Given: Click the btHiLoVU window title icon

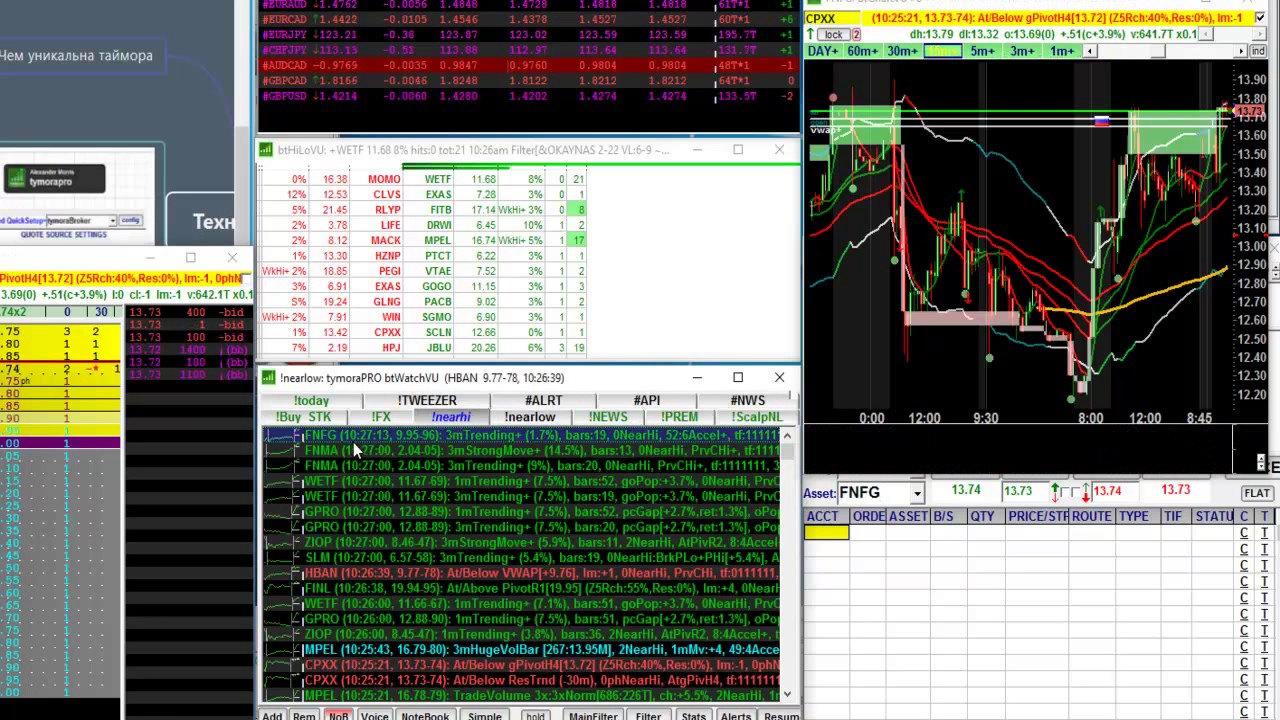Looking at the screenshot, I should (x=266, y=150).
